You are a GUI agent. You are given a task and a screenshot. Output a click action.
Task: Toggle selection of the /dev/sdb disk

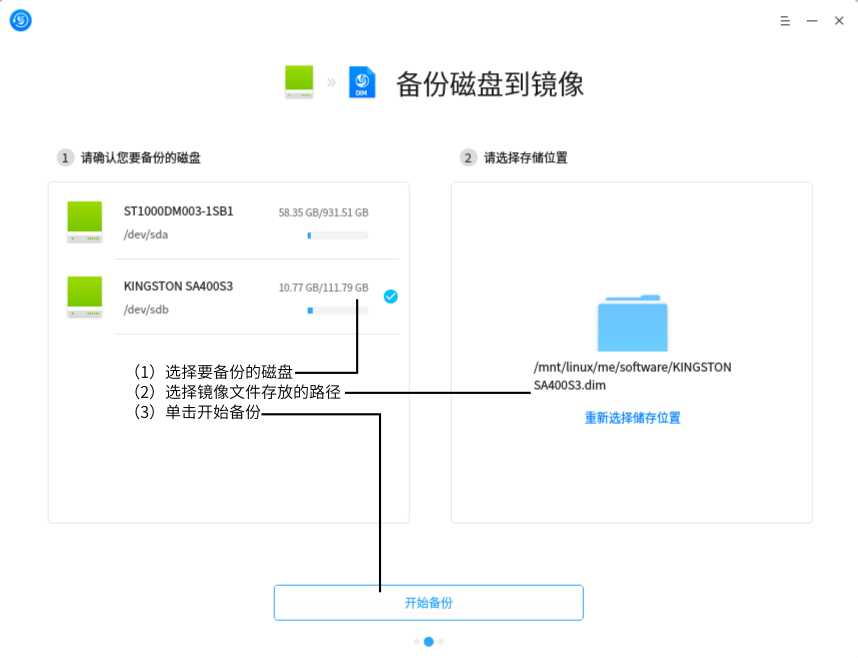pos(228,297)
